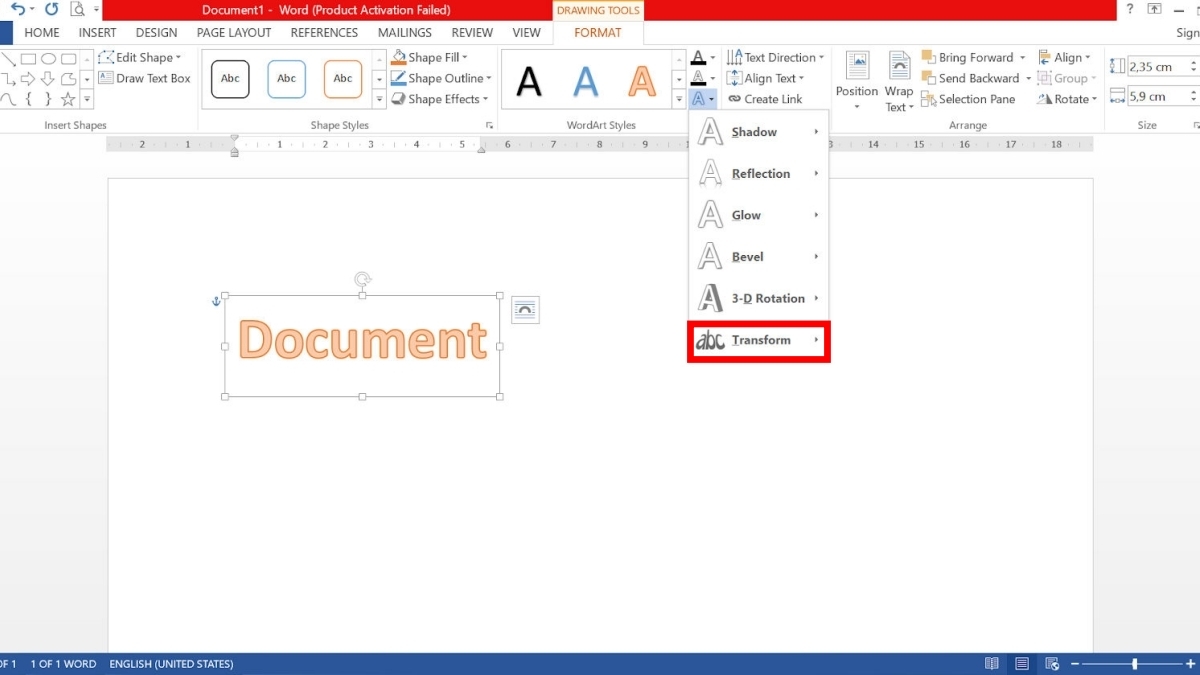Open the Shape Outline dropdown
Viewport: 1200px width, 675px height.
[441, 78]
